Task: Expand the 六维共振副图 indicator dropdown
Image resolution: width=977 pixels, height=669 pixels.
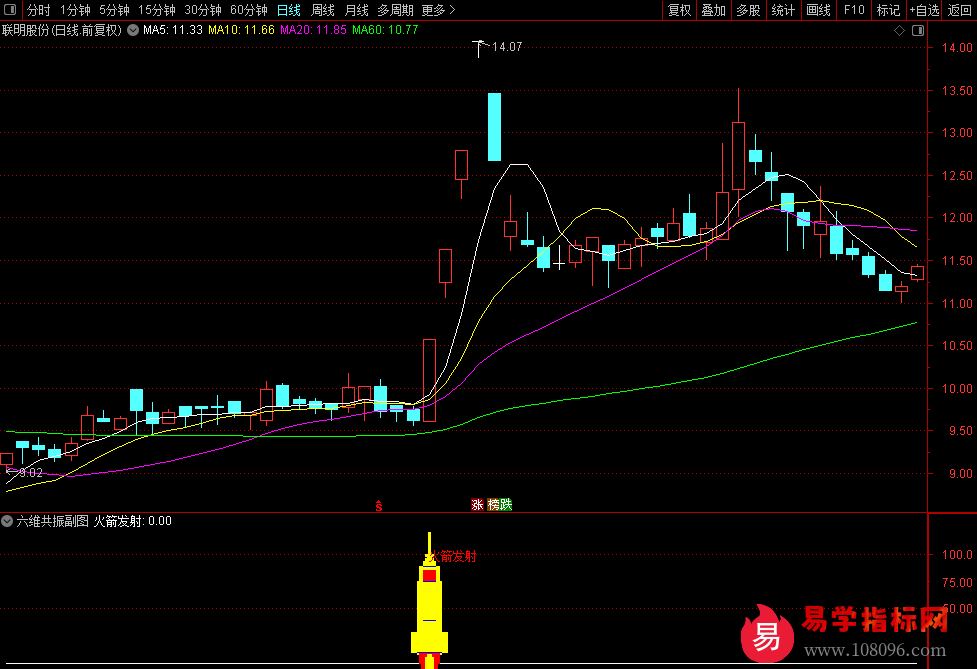Action: (x=8, y=521)
